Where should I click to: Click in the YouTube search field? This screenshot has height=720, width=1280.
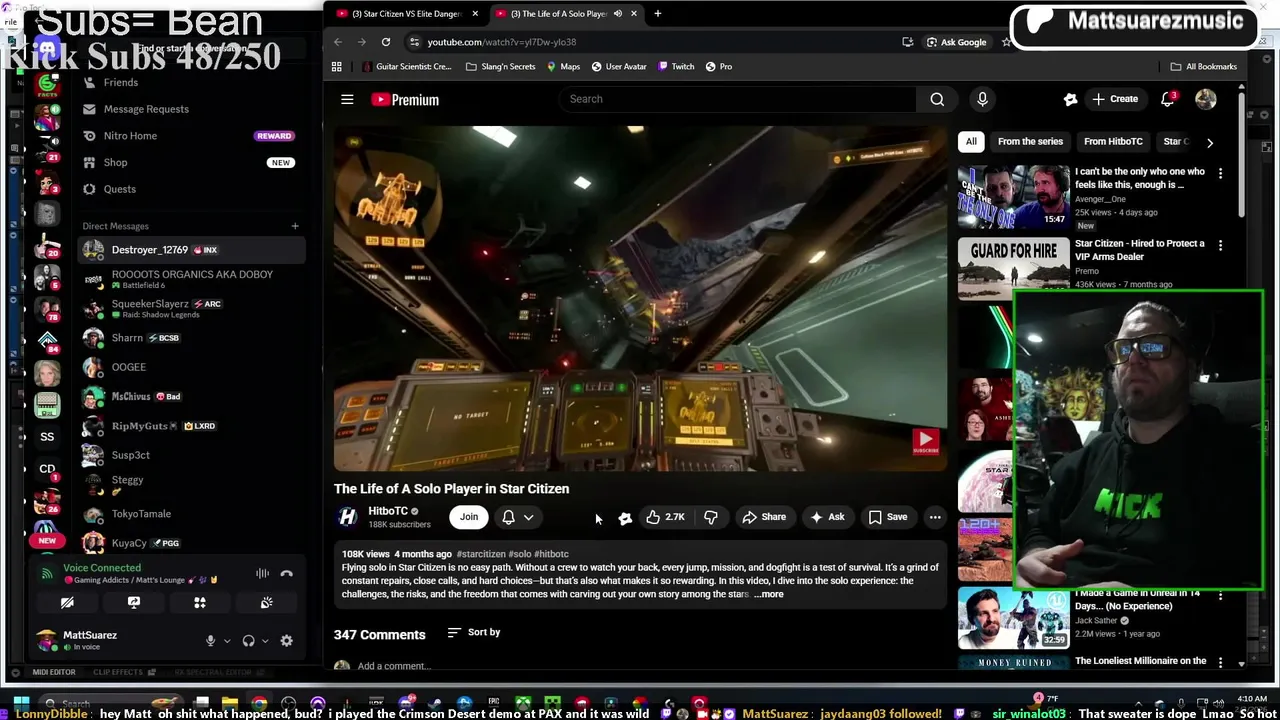737,99
